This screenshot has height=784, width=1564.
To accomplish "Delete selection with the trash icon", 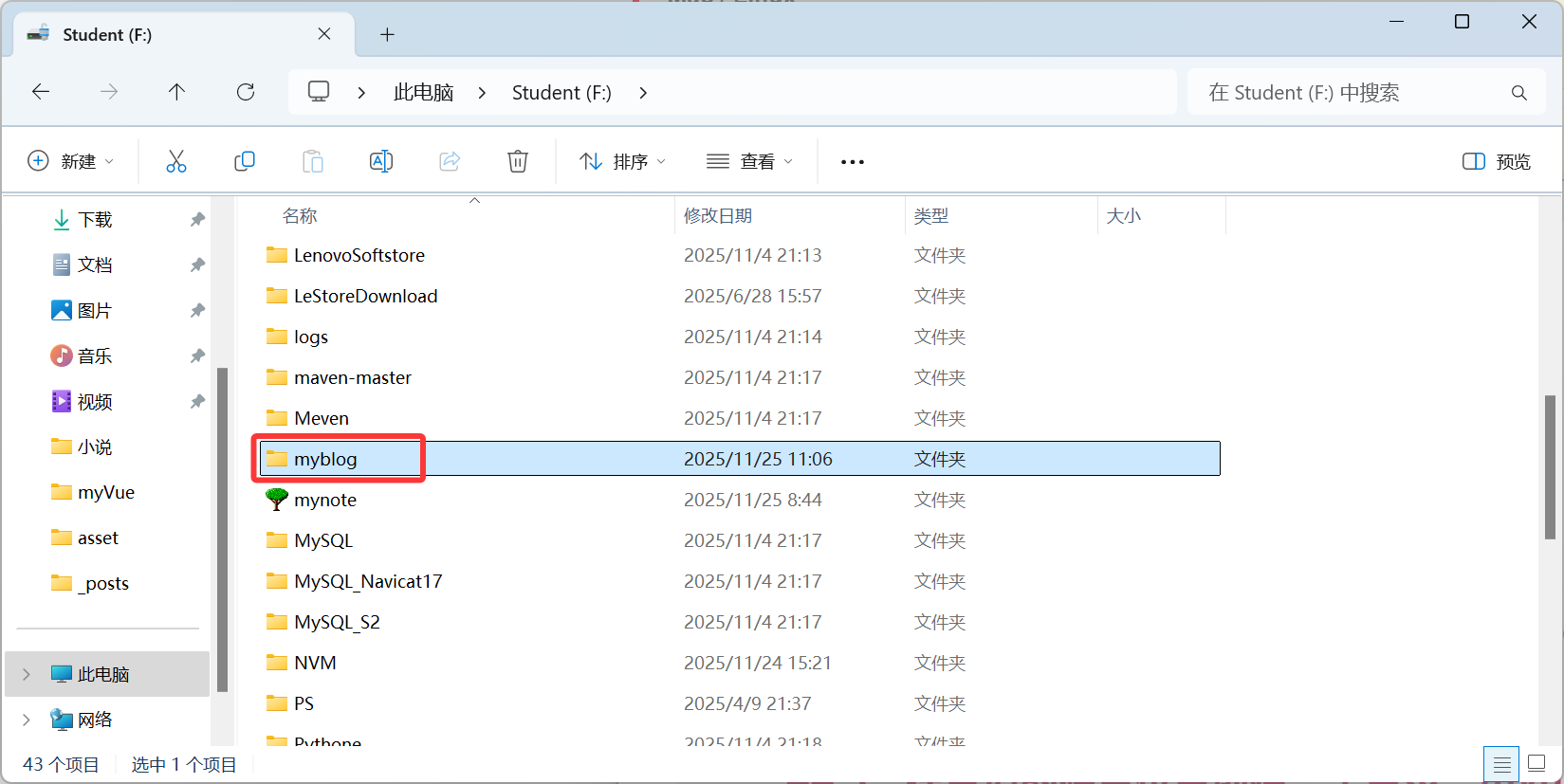I will [x=518, y=161].
